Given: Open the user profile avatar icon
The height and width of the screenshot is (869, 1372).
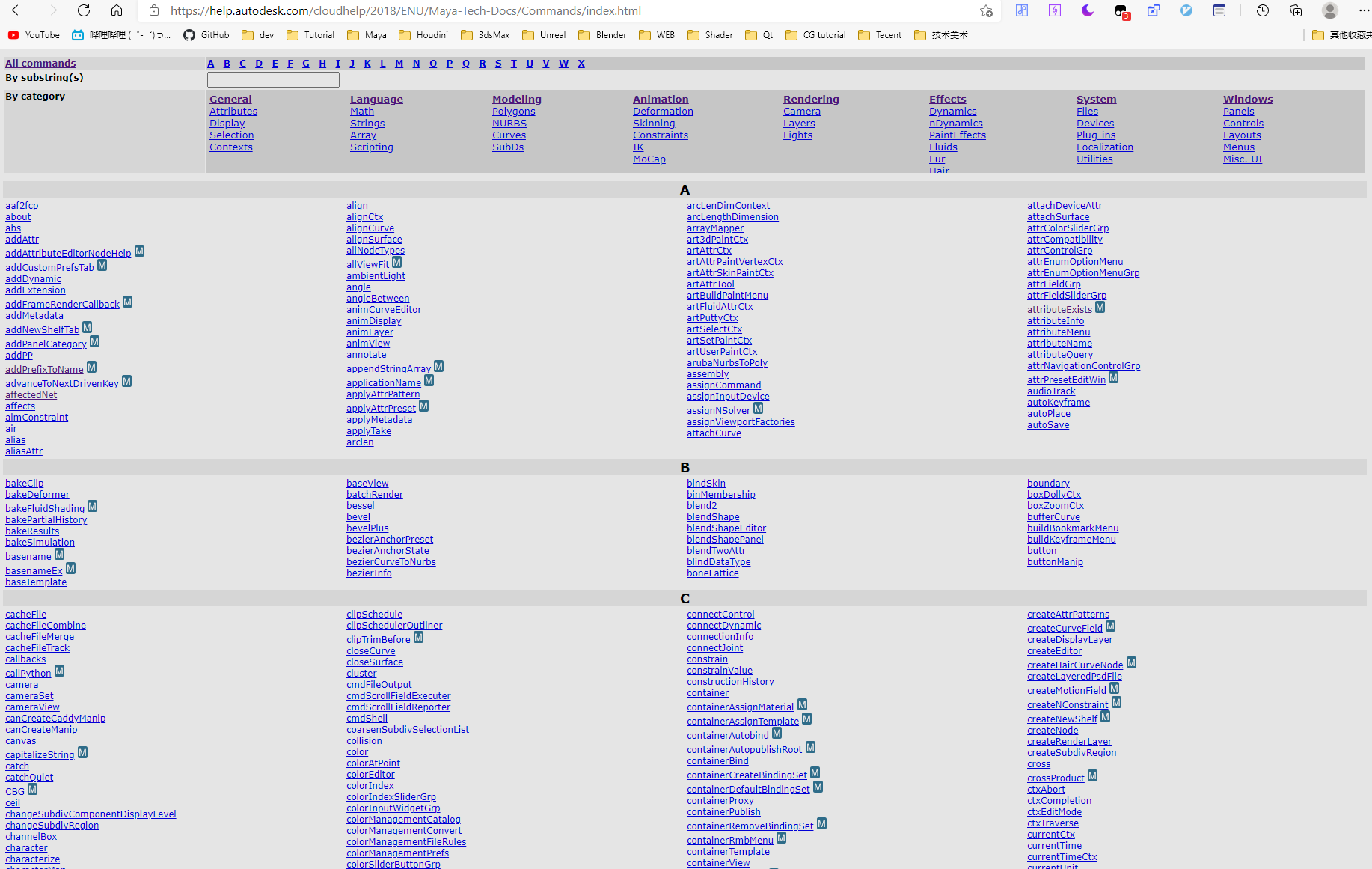Looking at the screenshot, I should click(x=1329, y=10).
